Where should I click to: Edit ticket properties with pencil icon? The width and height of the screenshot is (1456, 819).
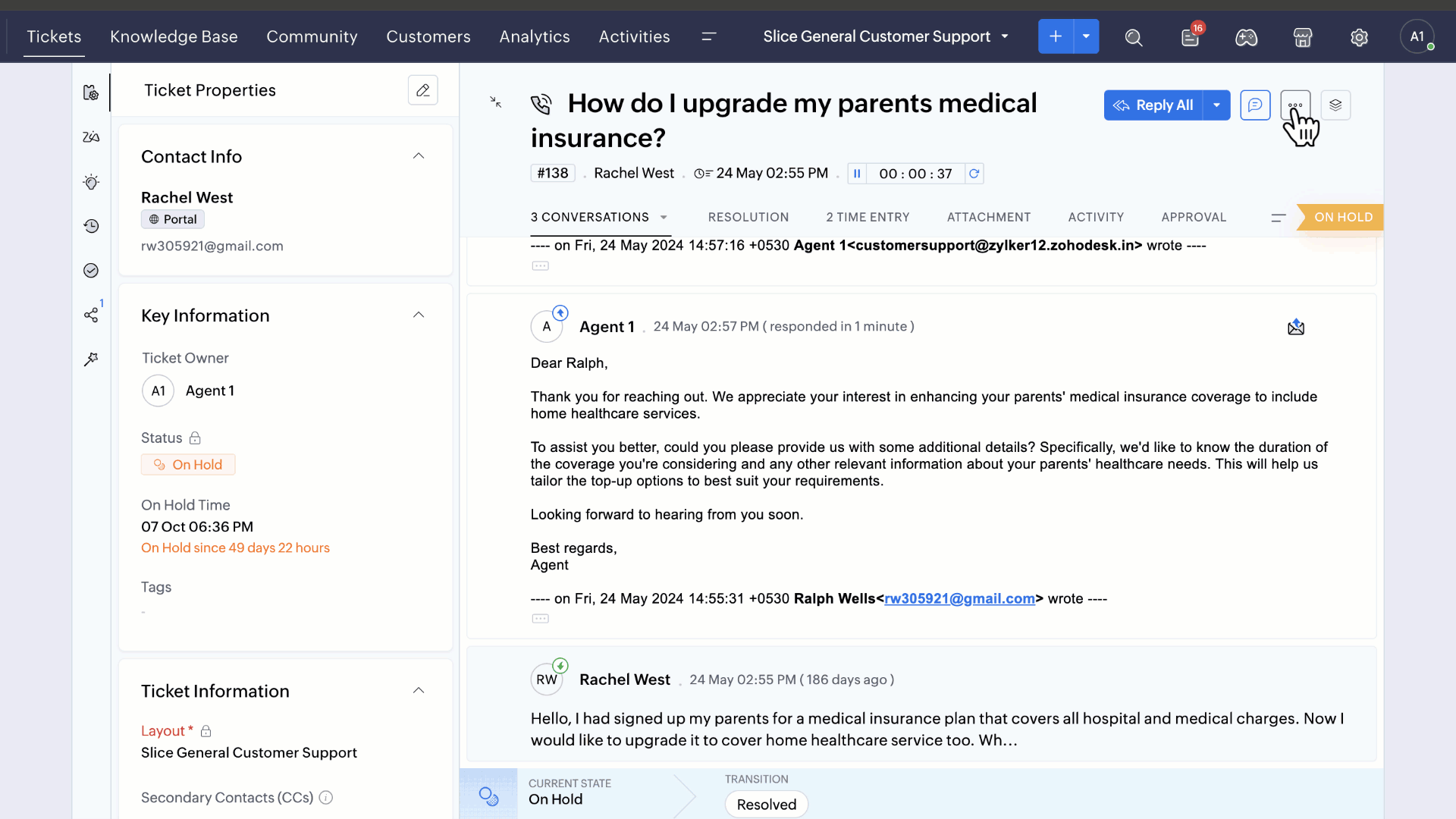[423, 90]
